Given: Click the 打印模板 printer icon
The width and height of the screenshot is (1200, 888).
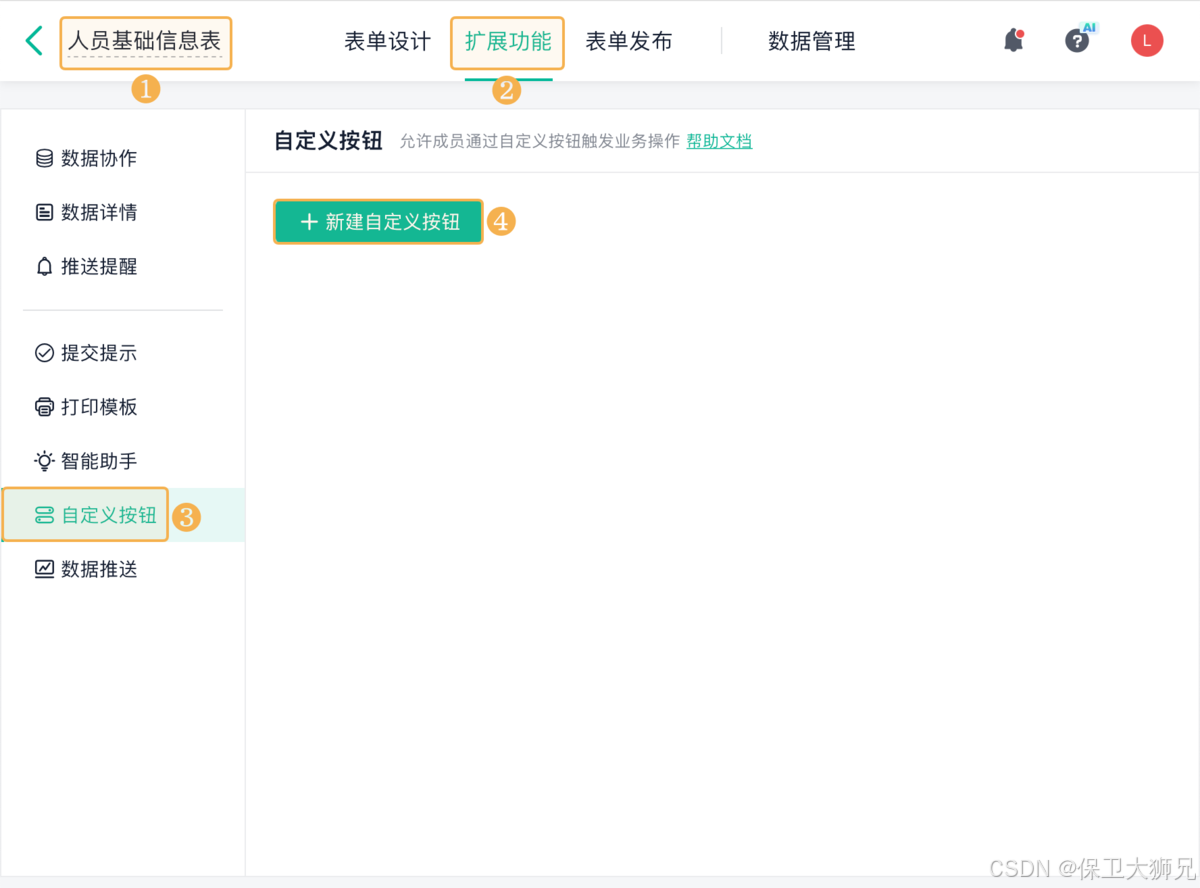Looking at the screenshot, I should [44, 407].
